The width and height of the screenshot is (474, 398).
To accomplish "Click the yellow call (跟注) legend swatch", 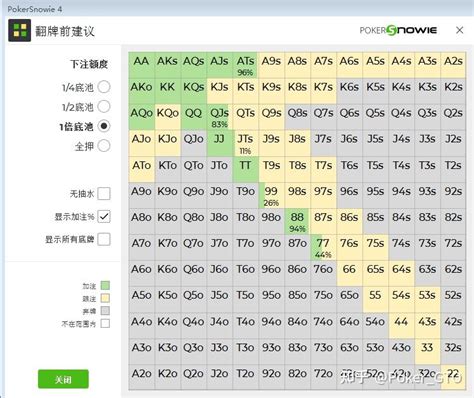I will click(105, 298).
